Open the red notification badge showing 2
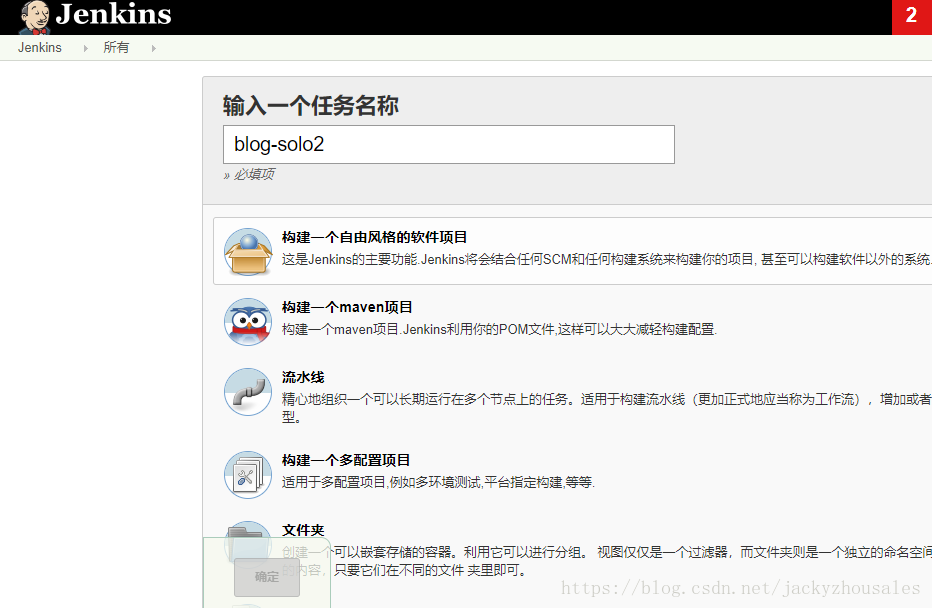The image size is (932, 608). coord(911,17)
